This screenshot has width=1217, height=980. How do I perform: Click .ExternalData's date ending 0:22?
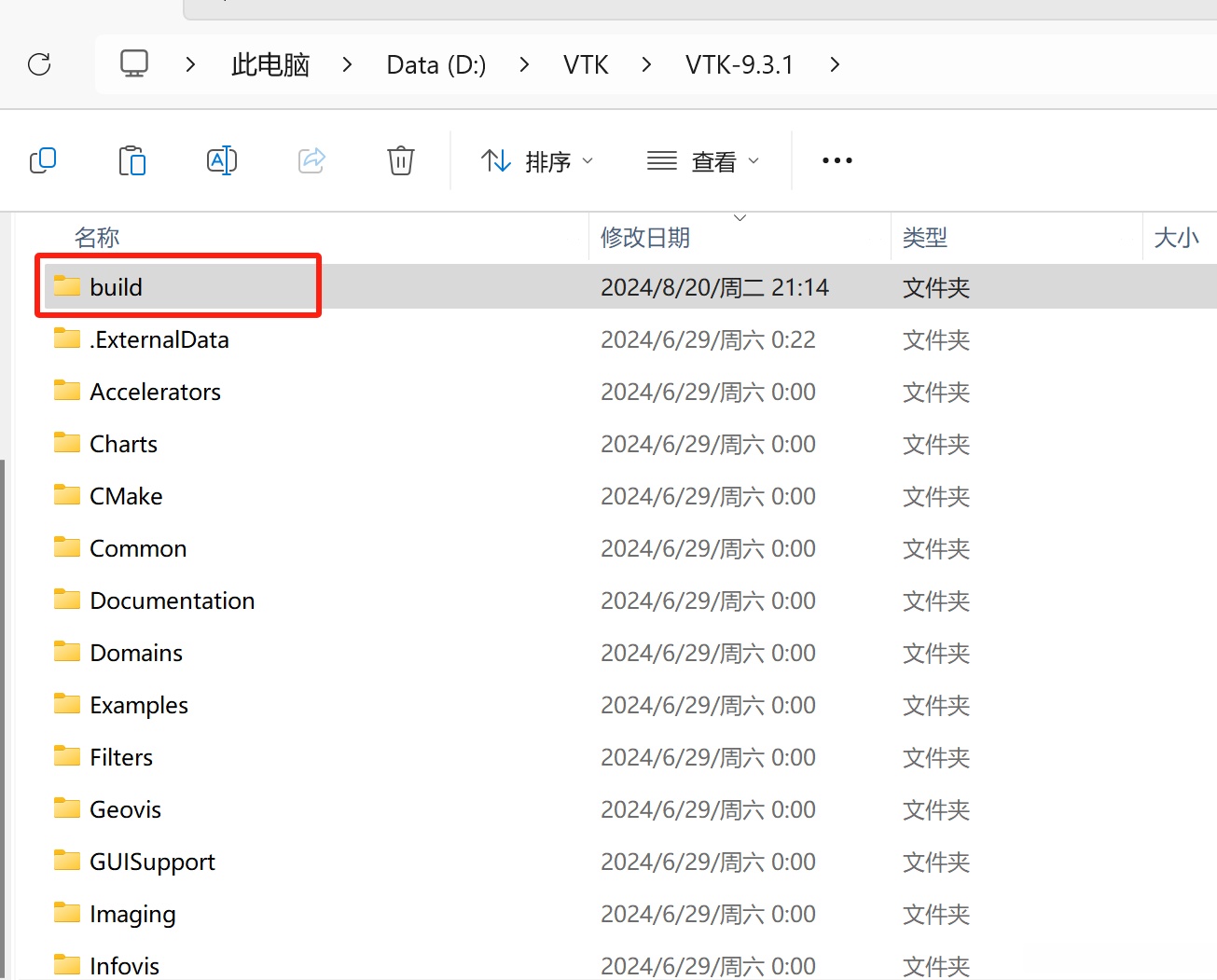(x=708, y=339)
